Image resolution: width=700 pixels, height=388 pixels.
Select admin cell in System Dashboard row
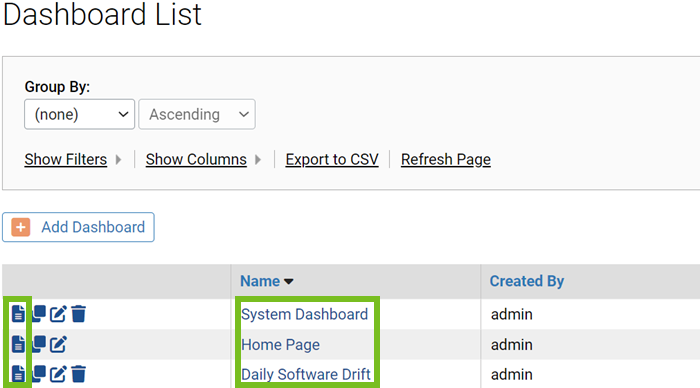point(512,314)
